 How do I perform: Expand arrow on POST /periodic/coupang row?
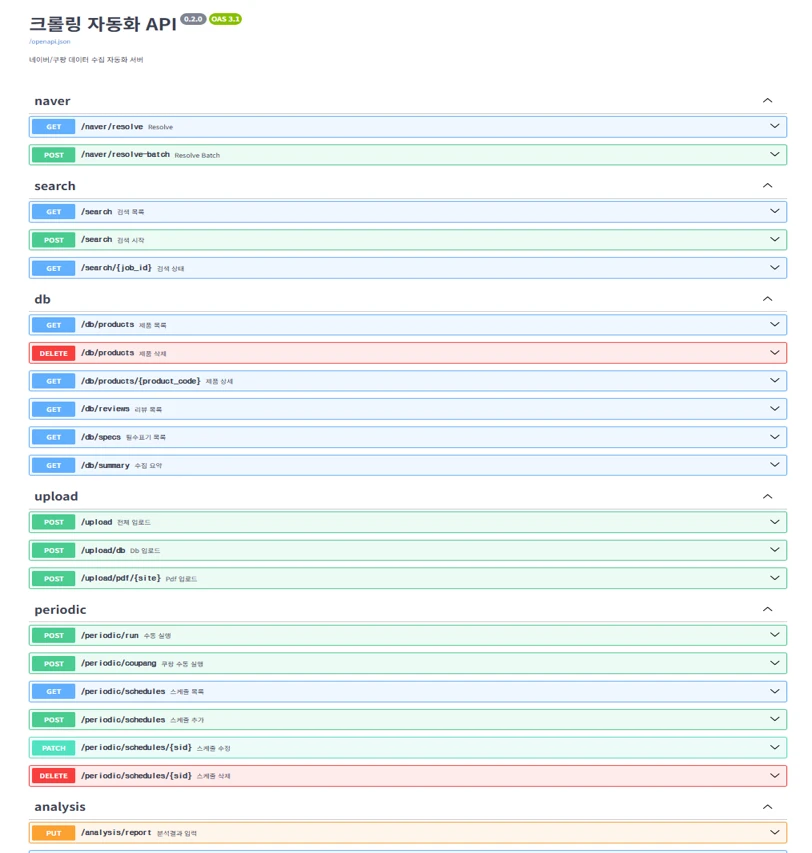pos(774,663)
